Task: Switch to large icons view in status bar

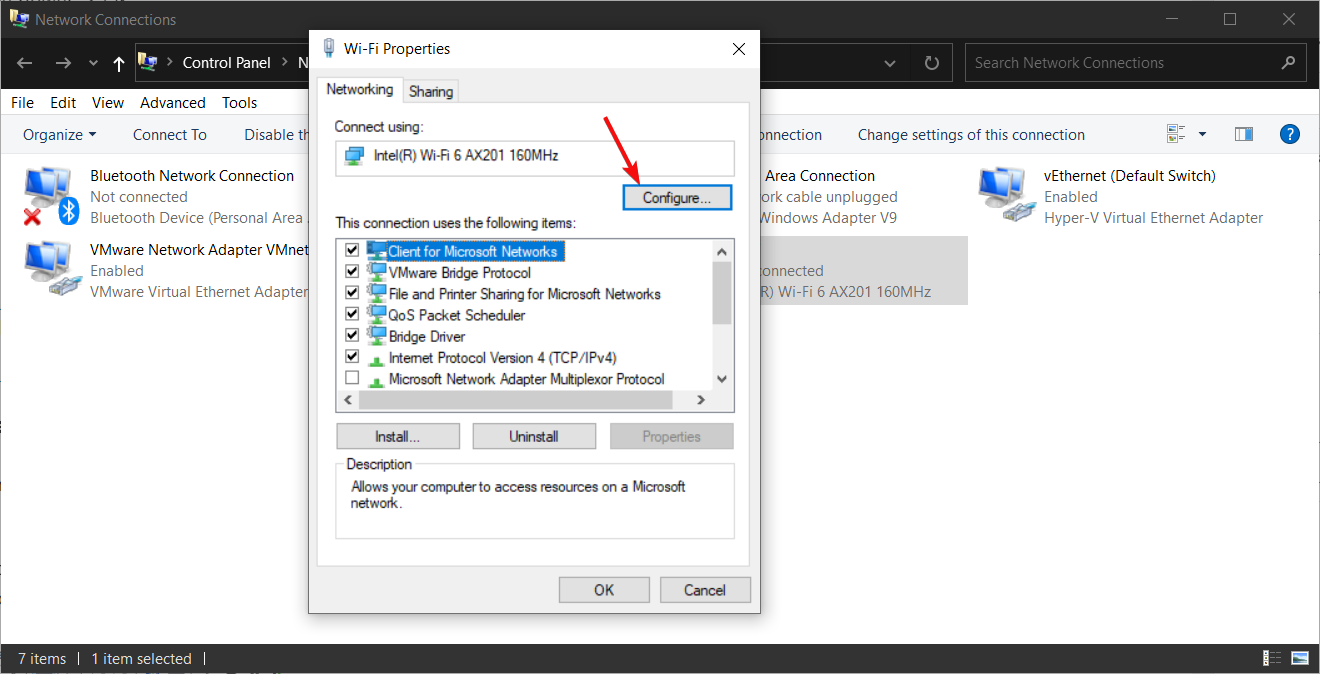Action: [x=1299, y=658]
